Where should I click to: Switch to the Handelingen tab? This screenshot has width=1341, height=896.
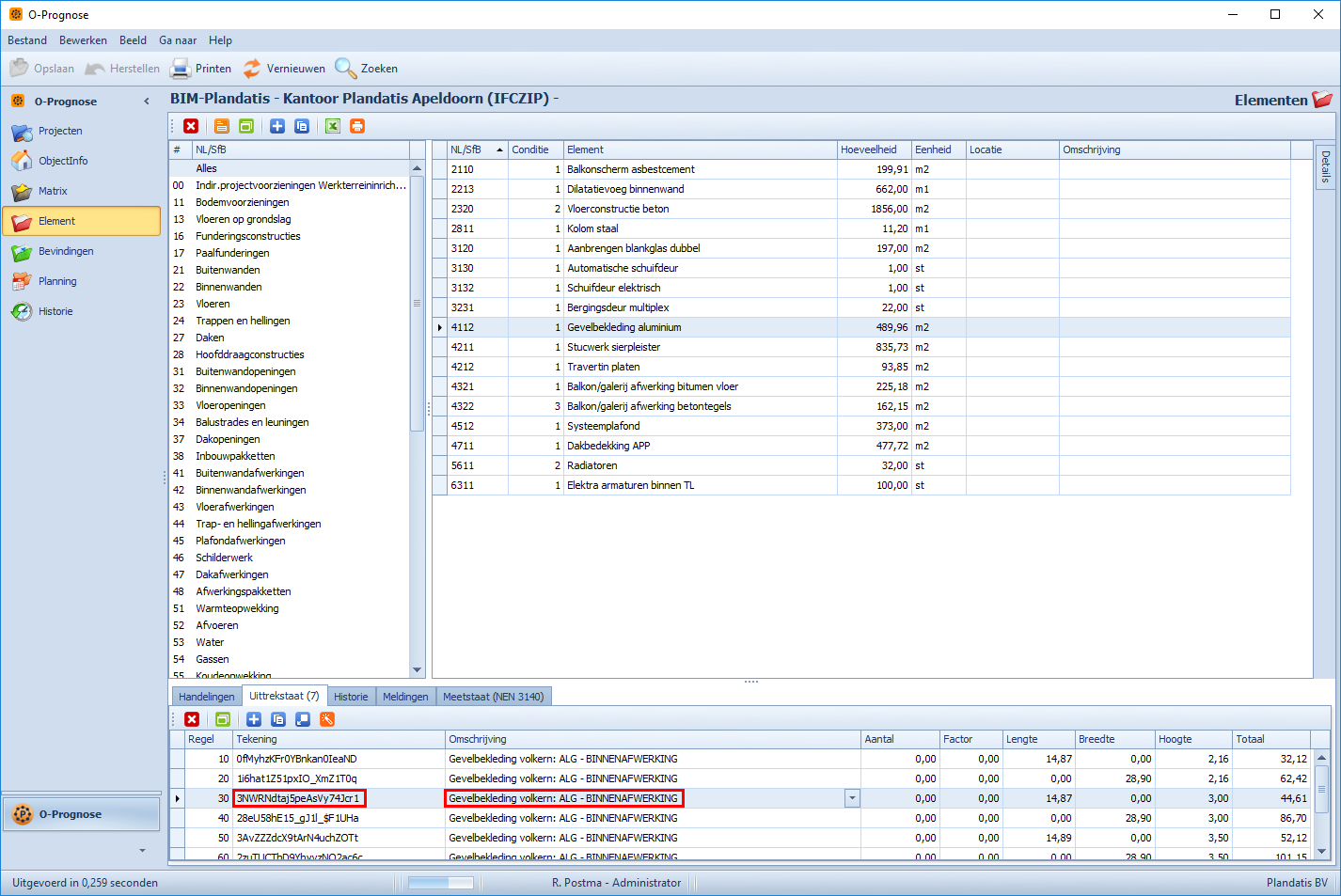[207, 697]
